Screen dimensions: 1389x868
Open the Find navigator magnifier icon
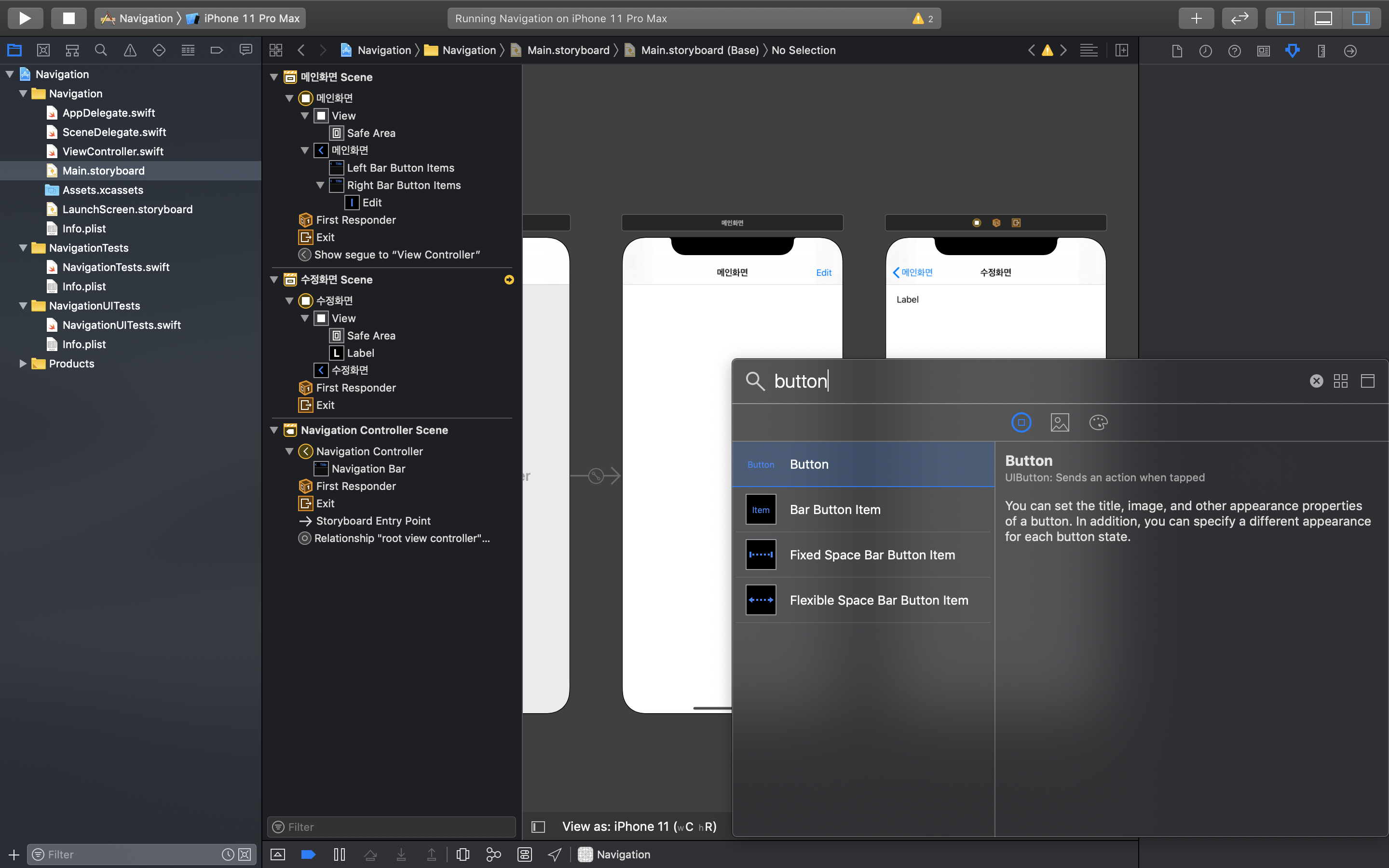(101, 51)
